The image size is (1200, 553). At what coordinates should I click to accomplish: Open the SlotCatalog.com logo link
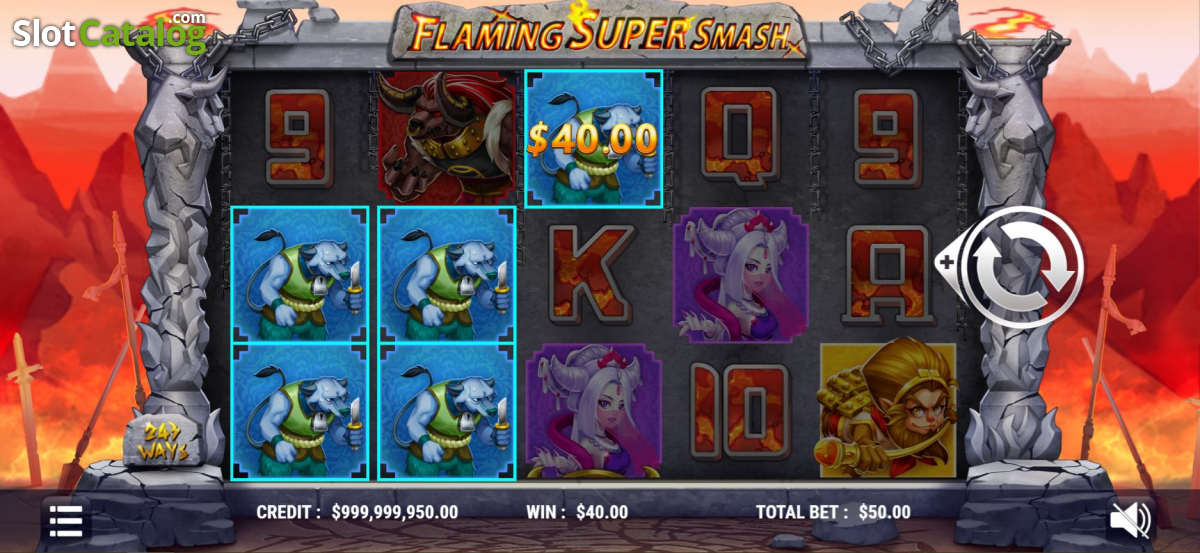point(109,32)
